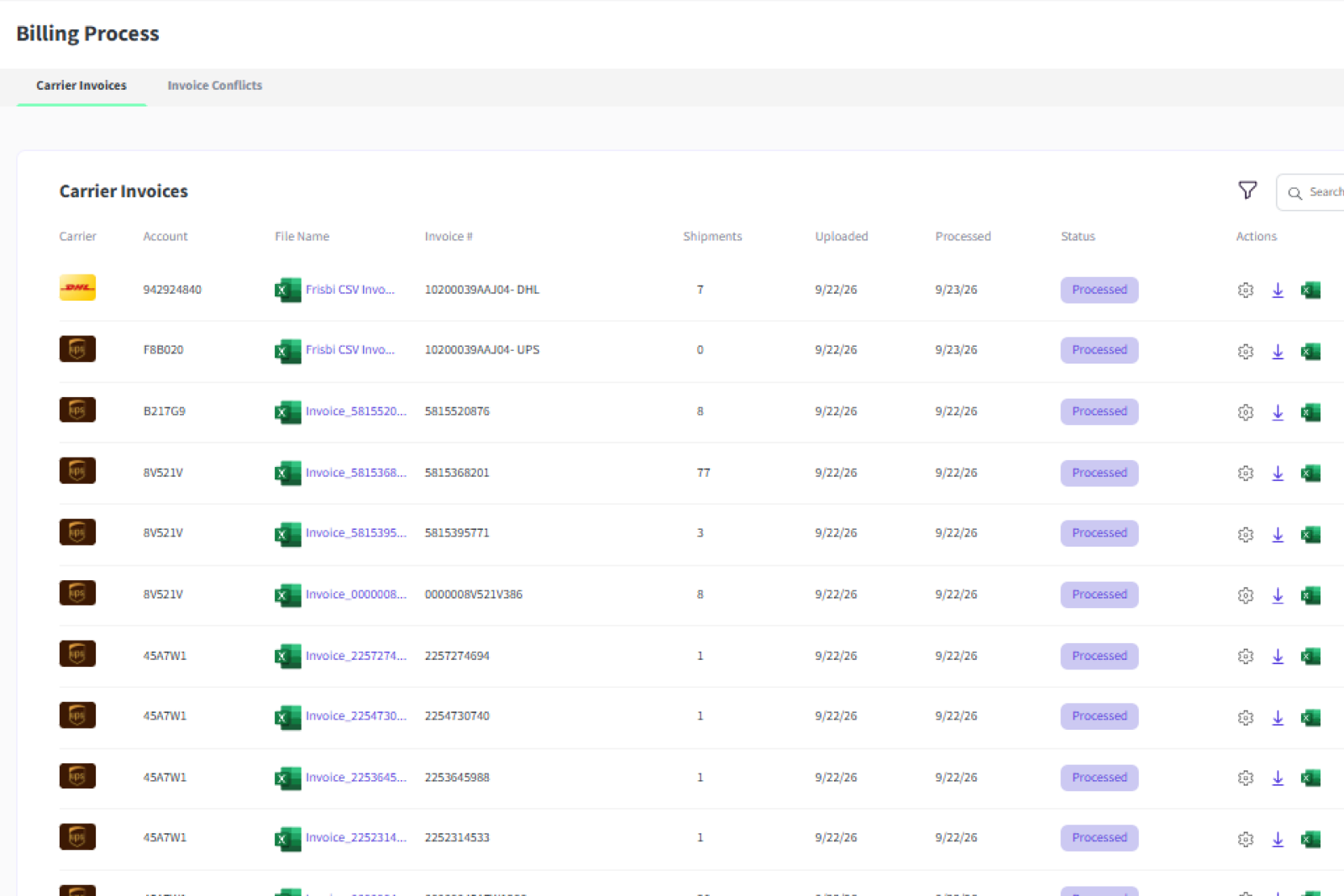
Task: Click the File Name column header
Action: [x=302, y=237]
